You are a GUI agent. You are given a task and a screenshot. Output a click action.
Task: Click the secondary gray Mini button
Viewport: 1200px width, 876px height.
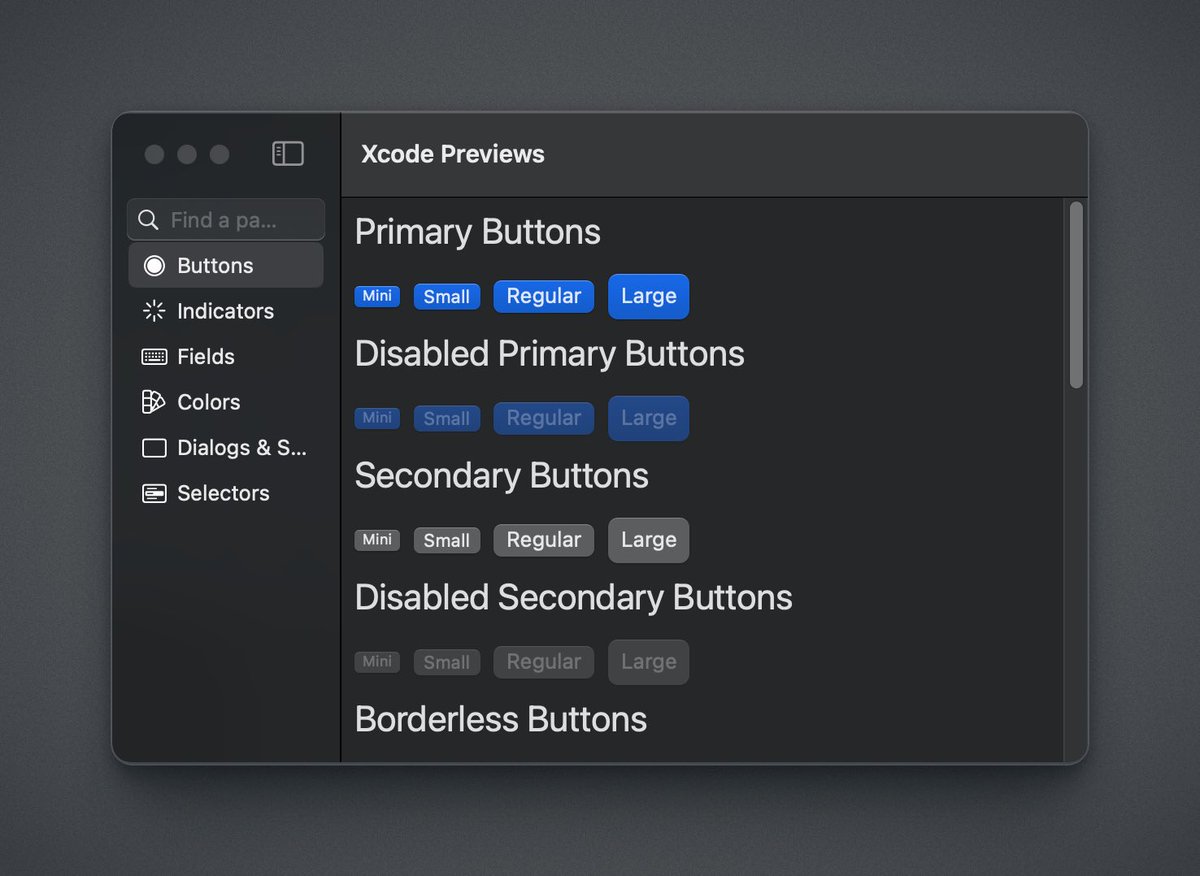tap(377, 540)
